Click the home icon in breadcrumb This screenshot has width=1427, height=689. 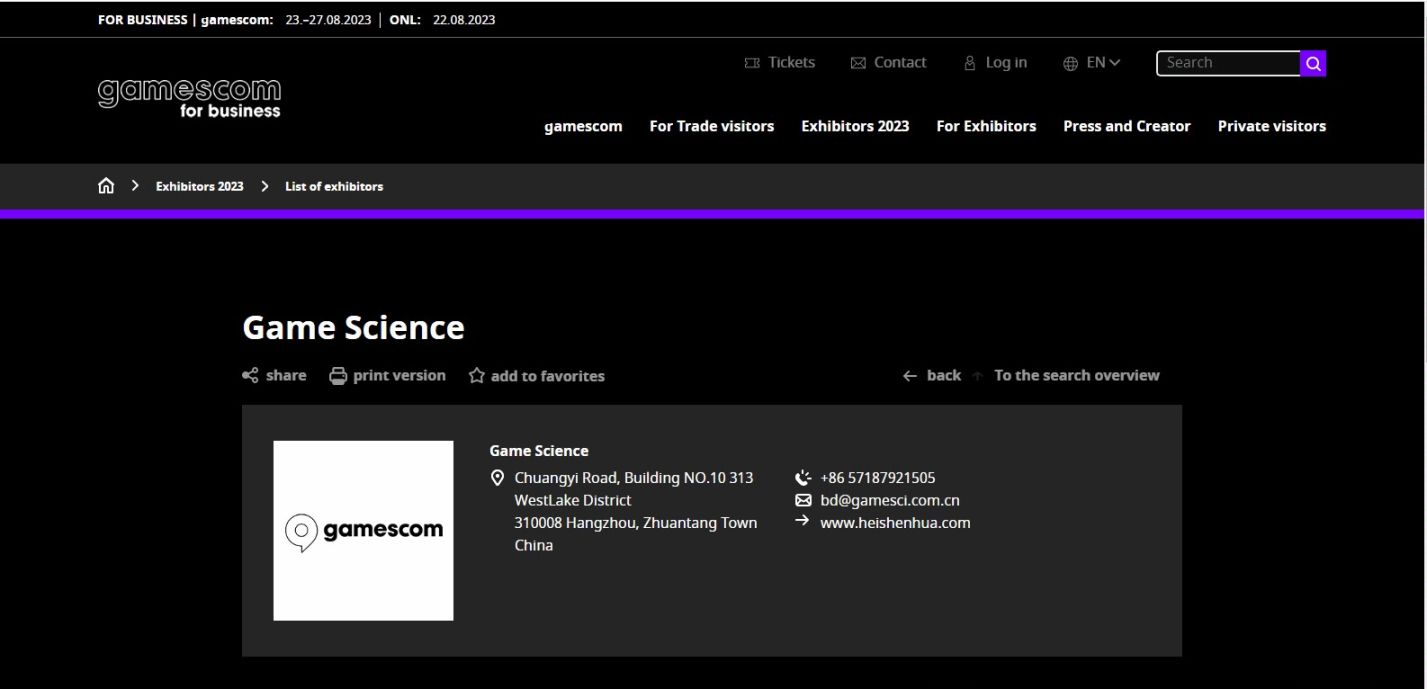(106, 186)
